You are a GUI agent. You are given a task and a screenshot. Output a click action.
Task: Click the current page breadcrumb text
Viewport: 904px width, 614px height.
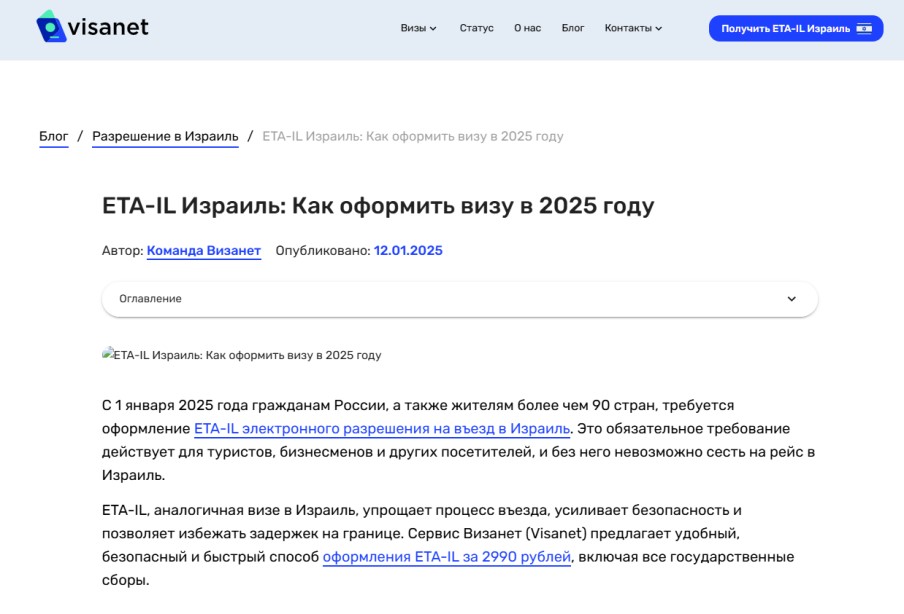(413, 137)
